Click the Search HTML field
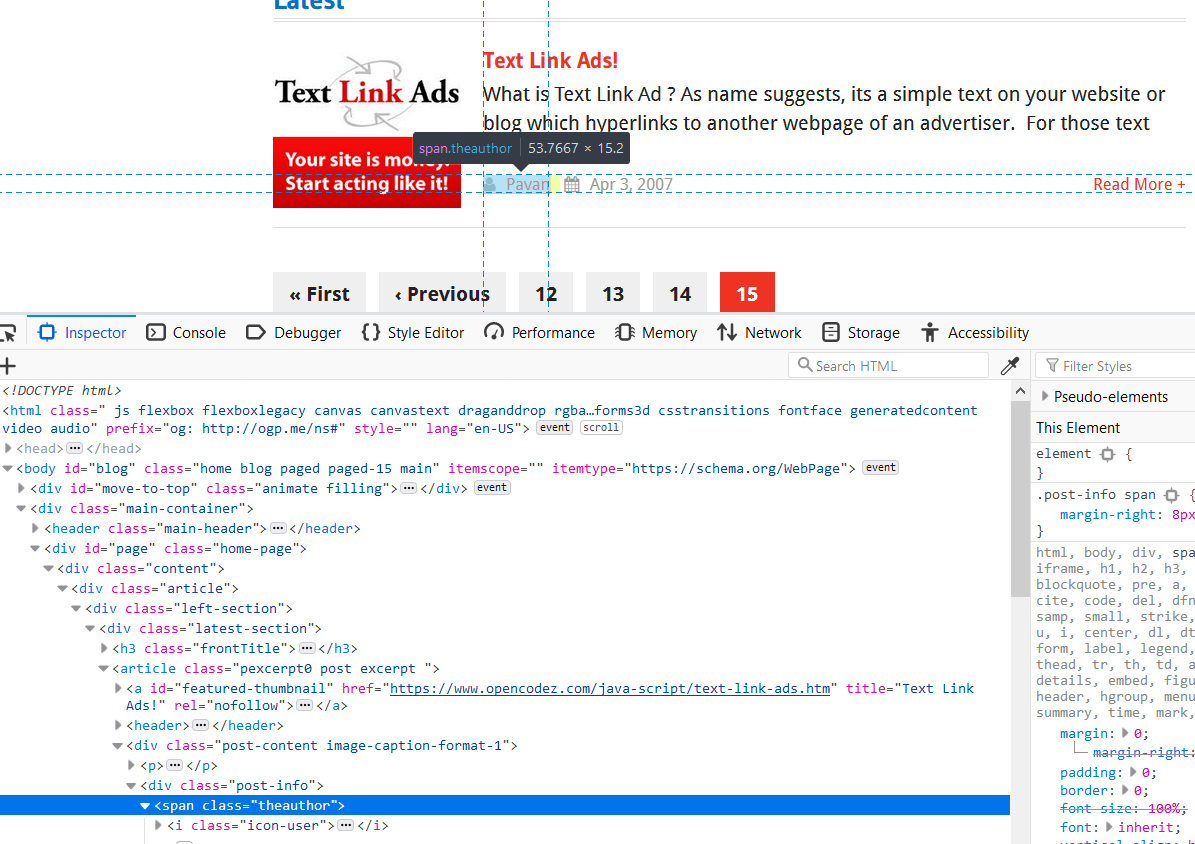 pyautogui.click(x=889, y=366)
